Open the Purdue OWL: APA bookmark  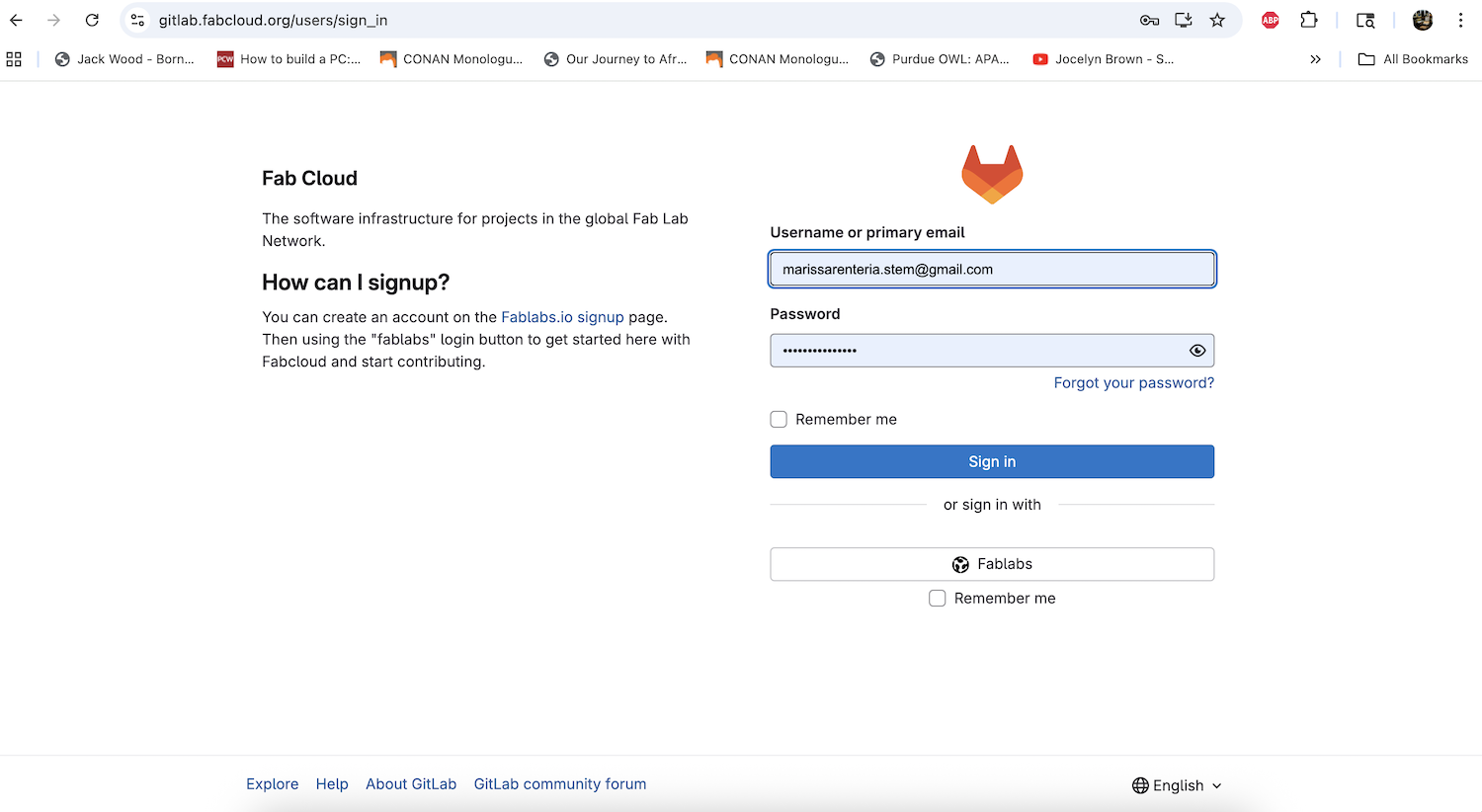click(x=940, y=59)
